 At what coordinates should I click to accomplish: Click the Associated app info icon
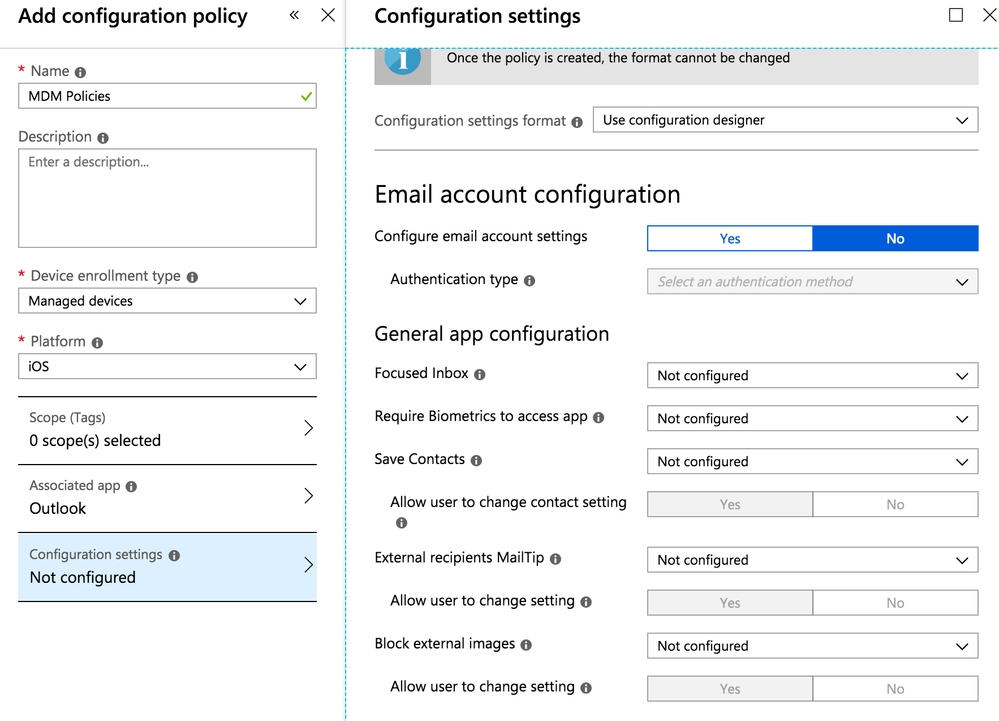point(131,487)
